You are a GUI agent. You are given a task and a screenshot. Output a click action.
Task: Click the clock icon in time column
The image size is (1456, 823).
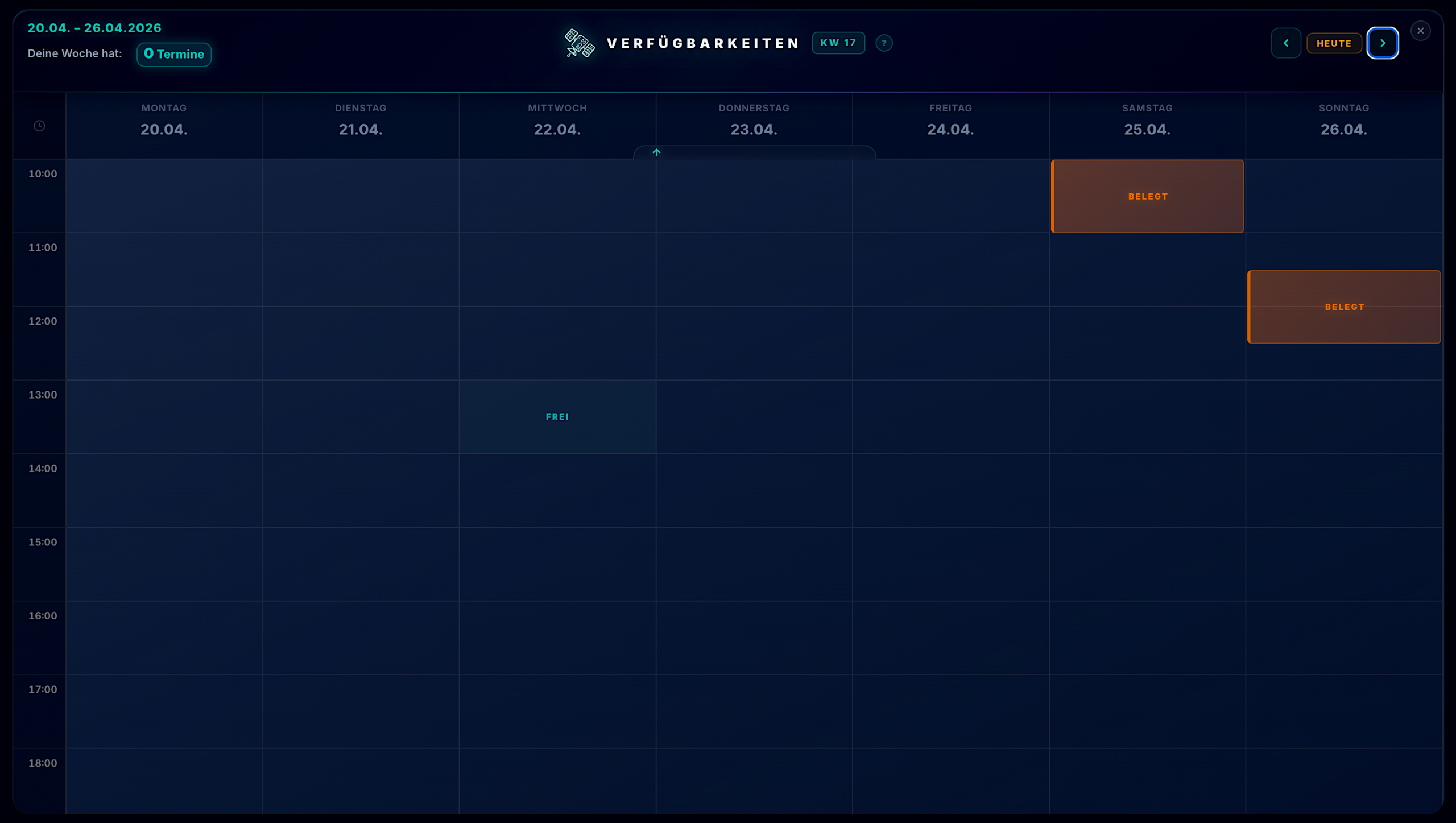[x=39, y=126]
